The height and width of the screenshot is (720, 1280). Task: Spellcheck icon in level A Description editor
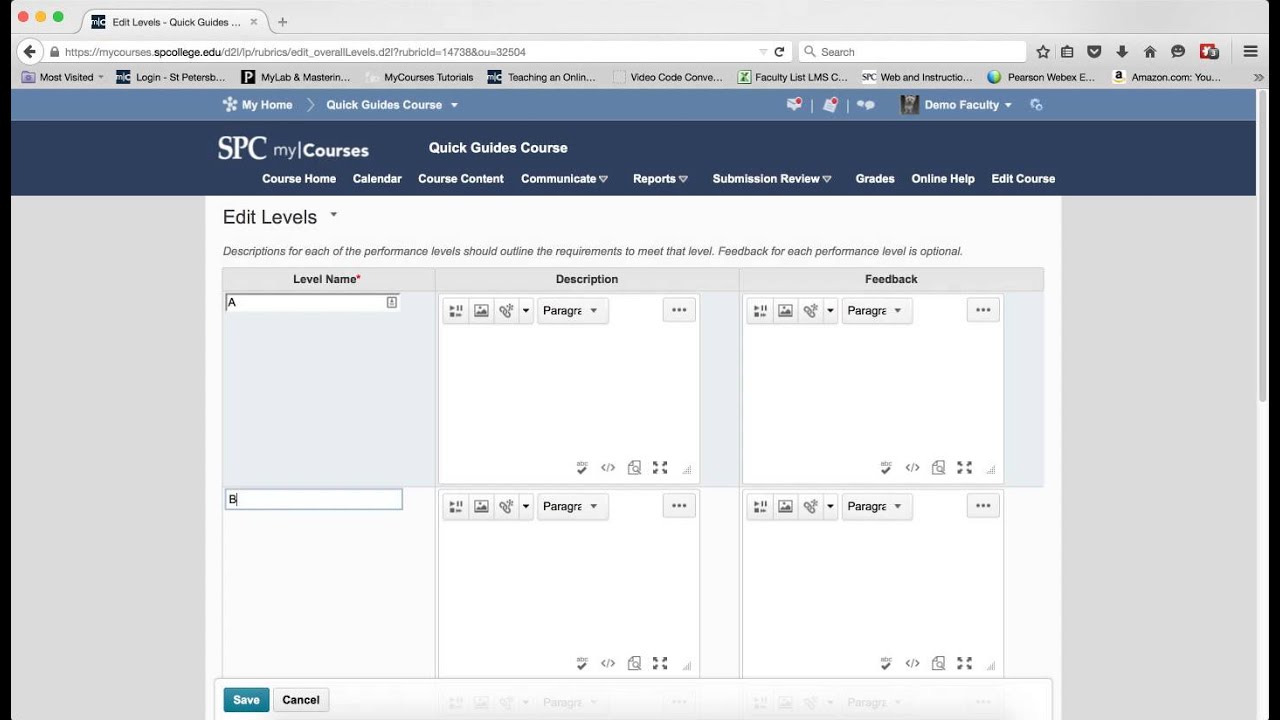click(x=582, y=467)
